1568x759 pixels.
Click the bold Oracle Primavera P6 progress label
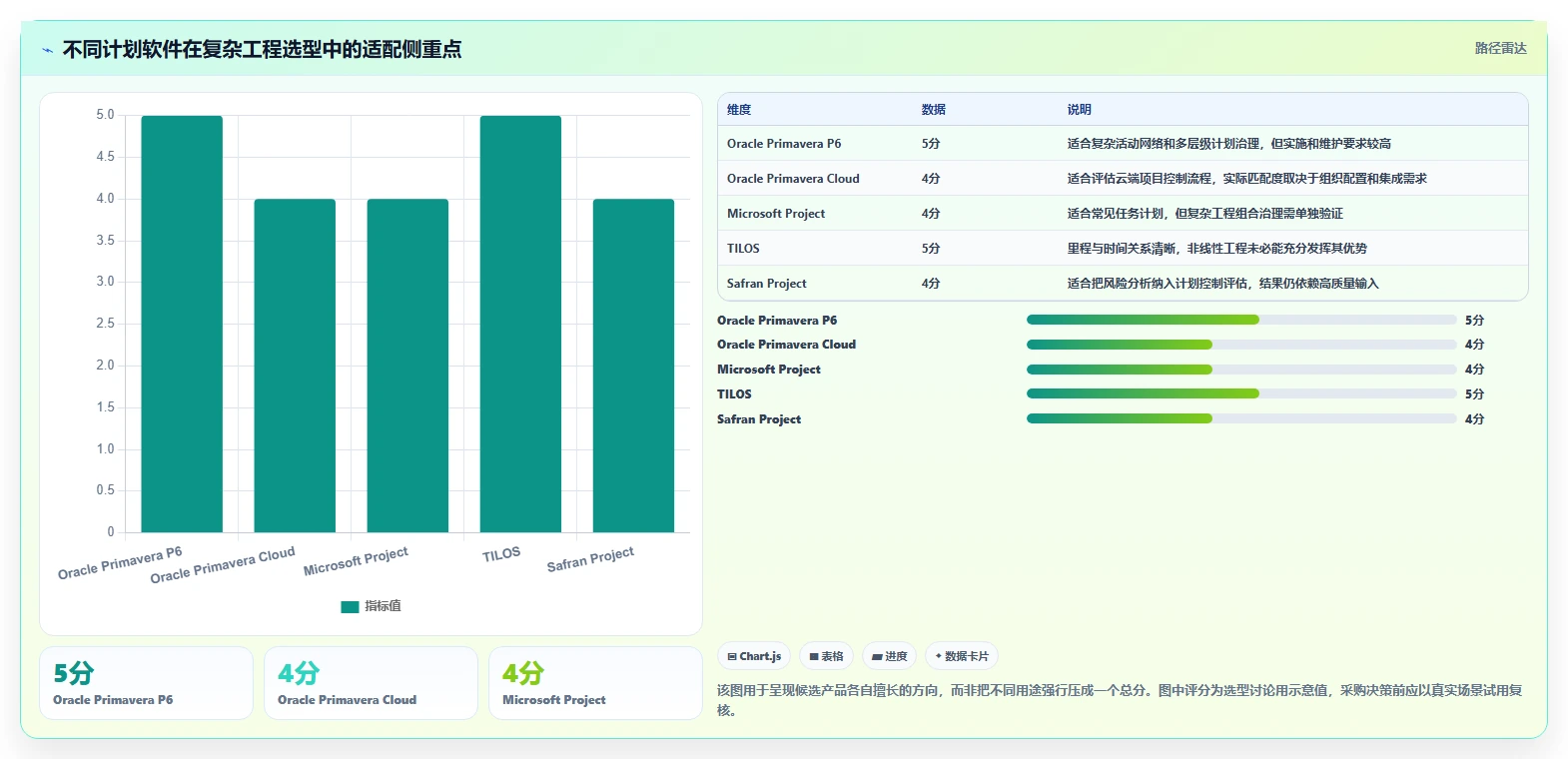[777, 321]
